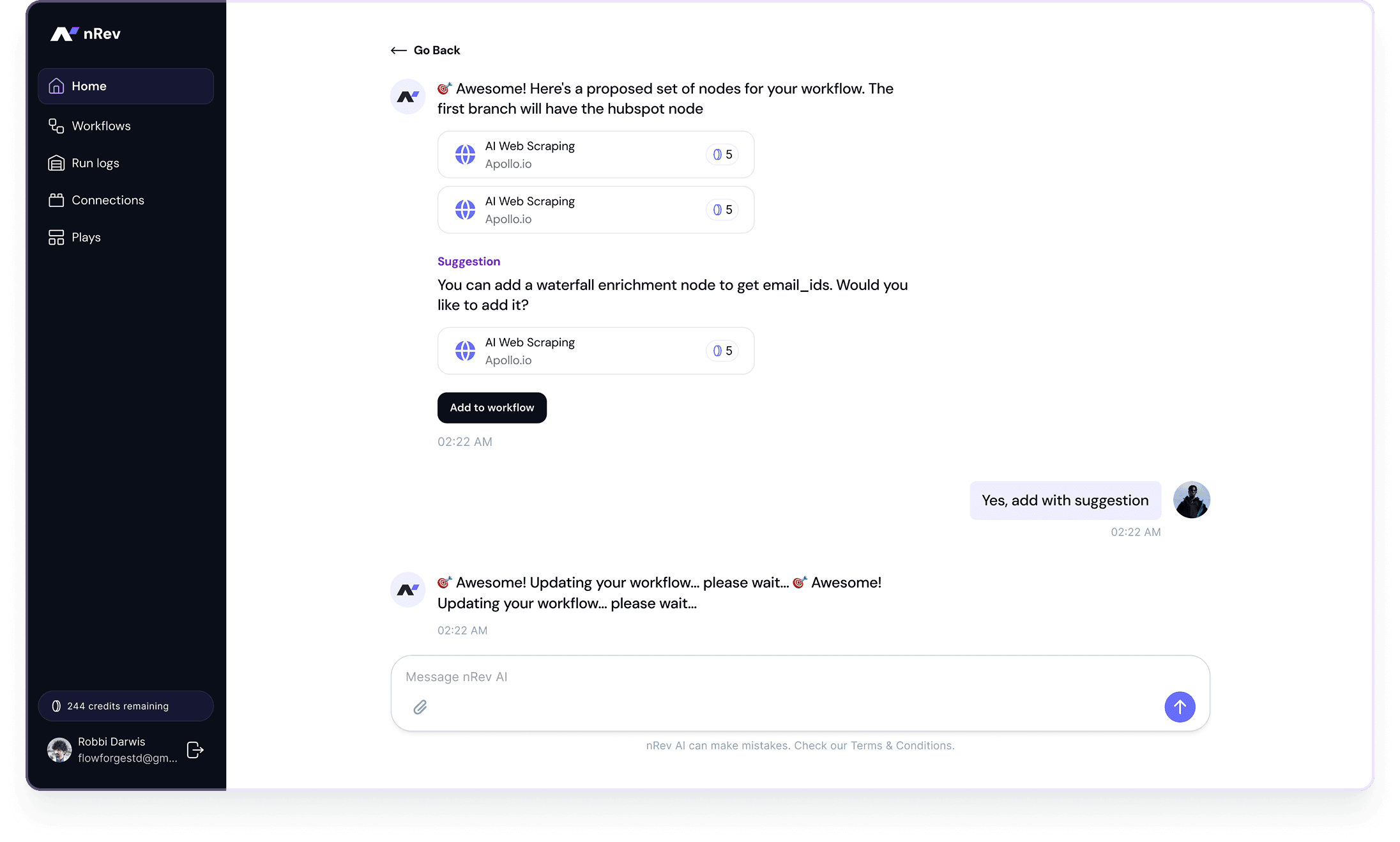1400x842 pixels.
Task: Click the user avatar beside the sent message
Action: (1191, 500)
